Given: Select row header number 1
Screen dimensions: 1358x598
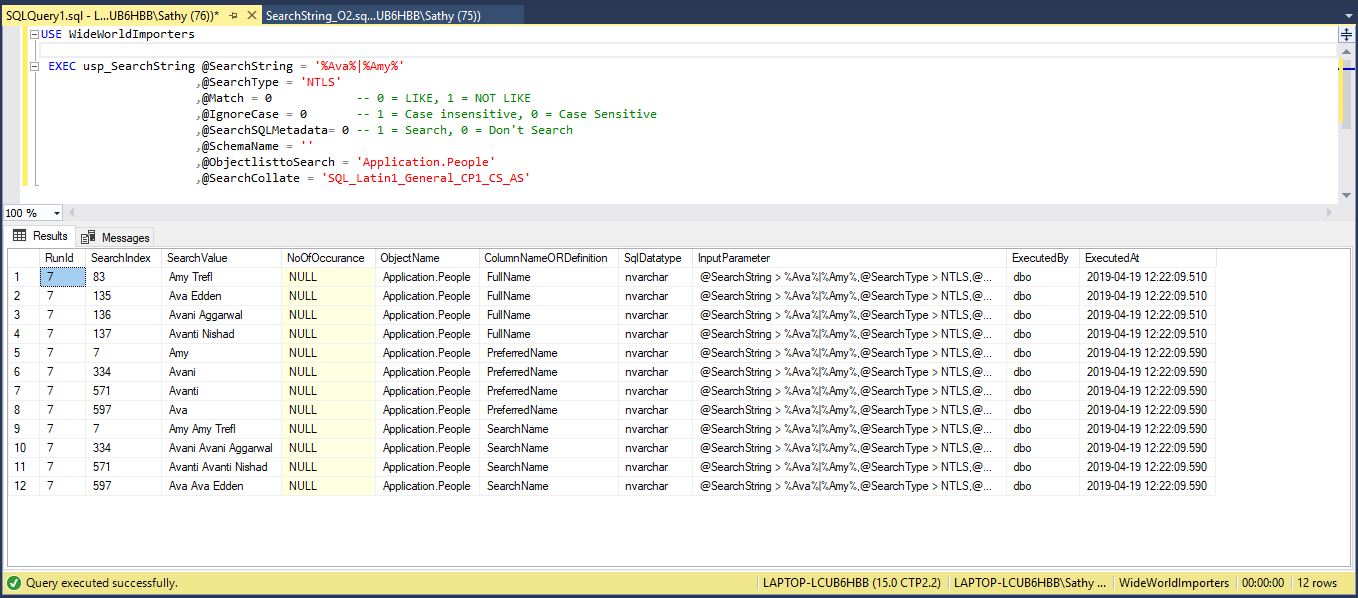Looking at the screenshot, I should 23,277.
